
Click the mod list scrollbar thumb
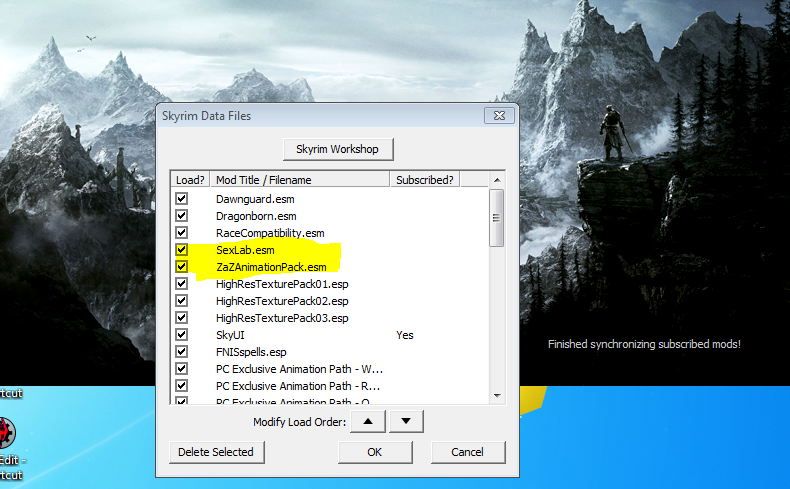point(496,216)
